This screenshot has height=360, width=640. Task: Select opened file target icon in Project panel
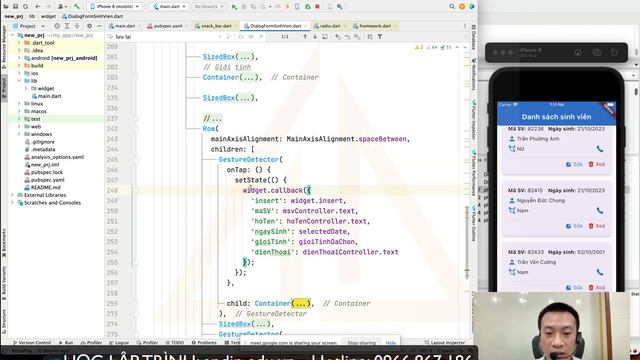(57, 26)
